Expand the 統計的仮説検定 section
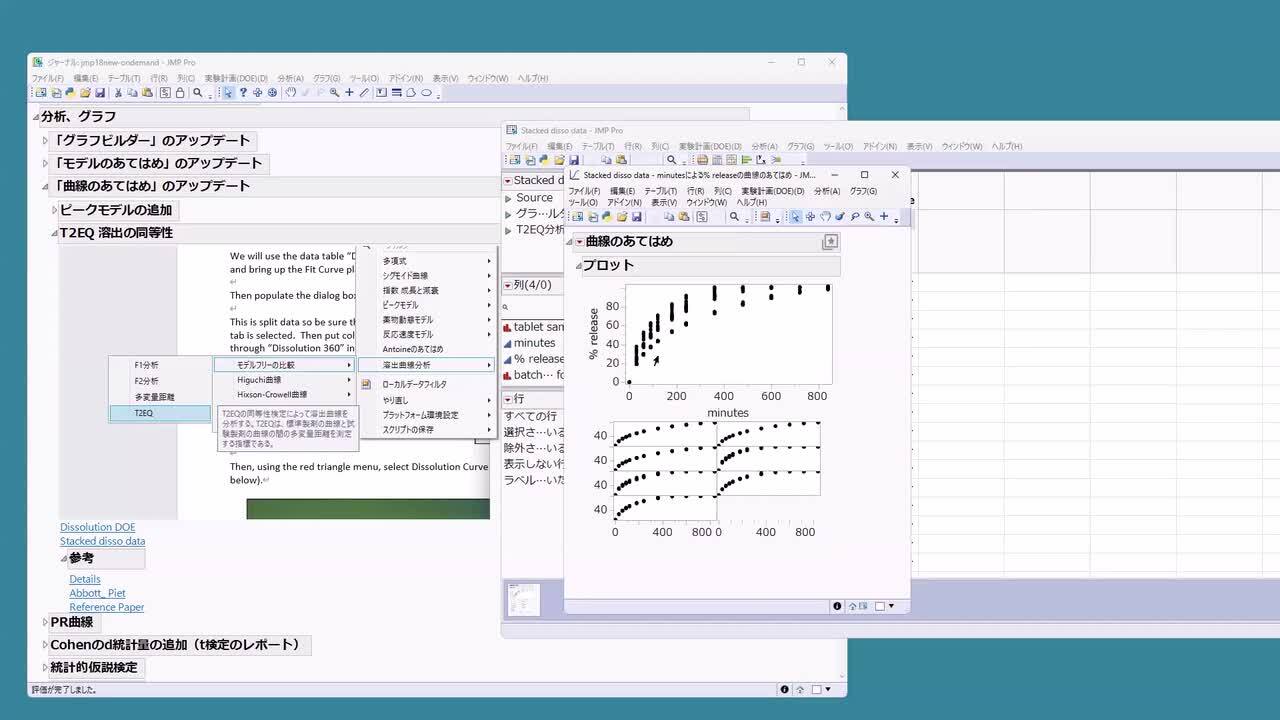The image size is (1280, 720). pos(45,667)
